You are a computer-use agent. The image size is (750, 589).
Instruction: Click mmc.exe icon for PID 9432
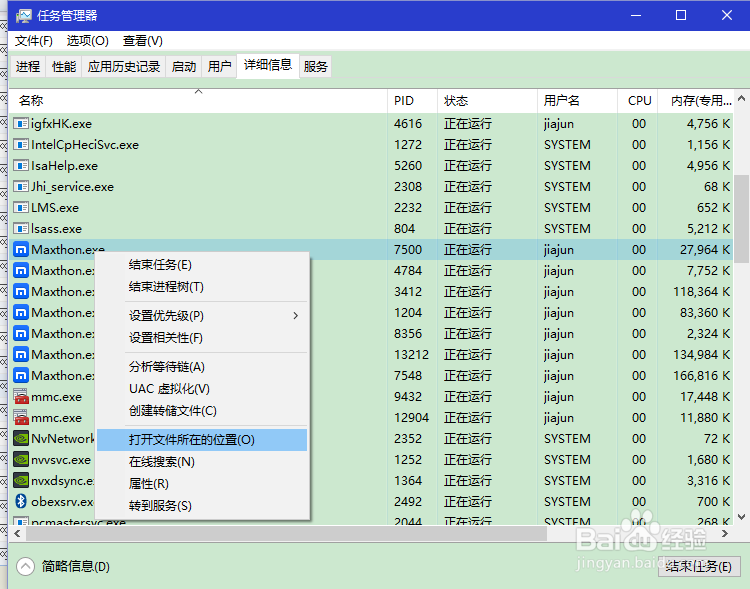coord(21,397)
